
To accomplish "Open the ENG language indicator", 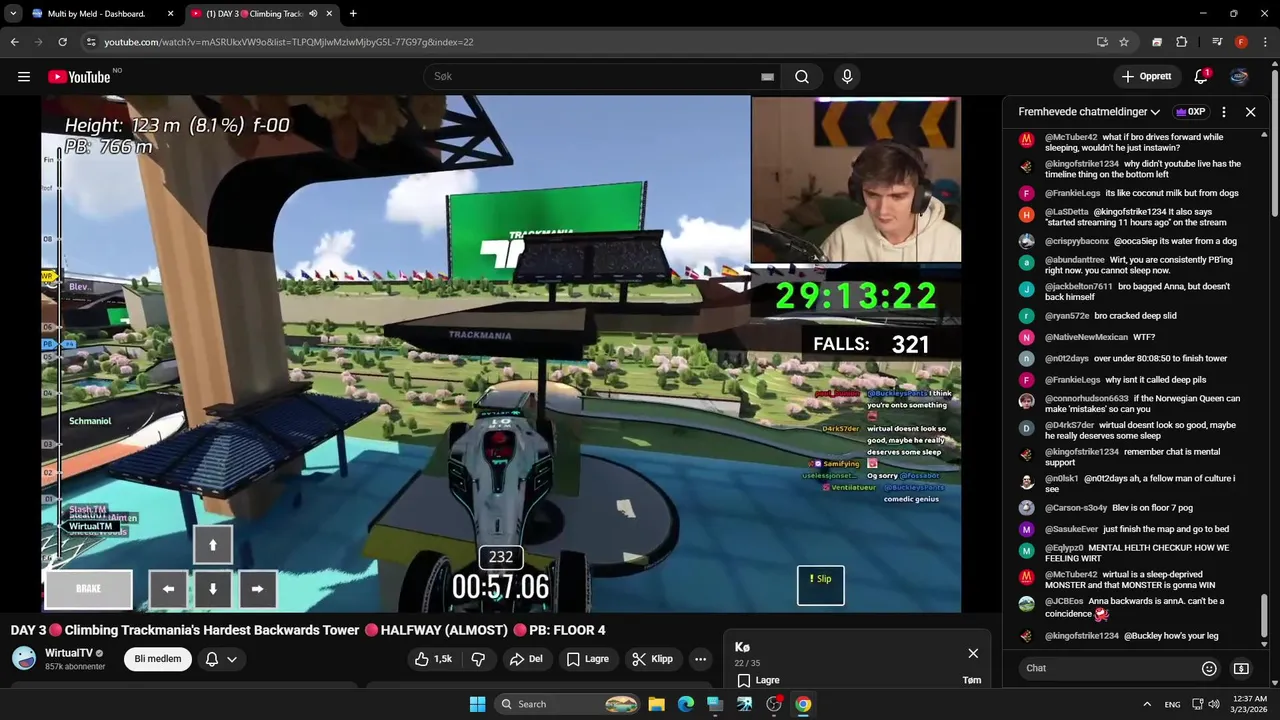I will click(1172, 704).
